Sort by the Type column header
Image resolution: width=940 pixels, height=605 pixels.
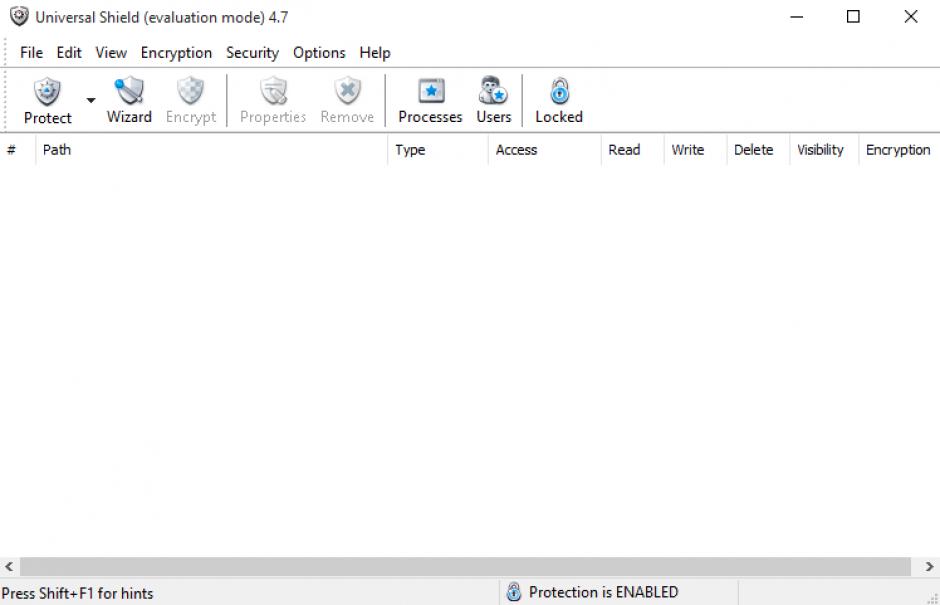(x=438, y=150)
